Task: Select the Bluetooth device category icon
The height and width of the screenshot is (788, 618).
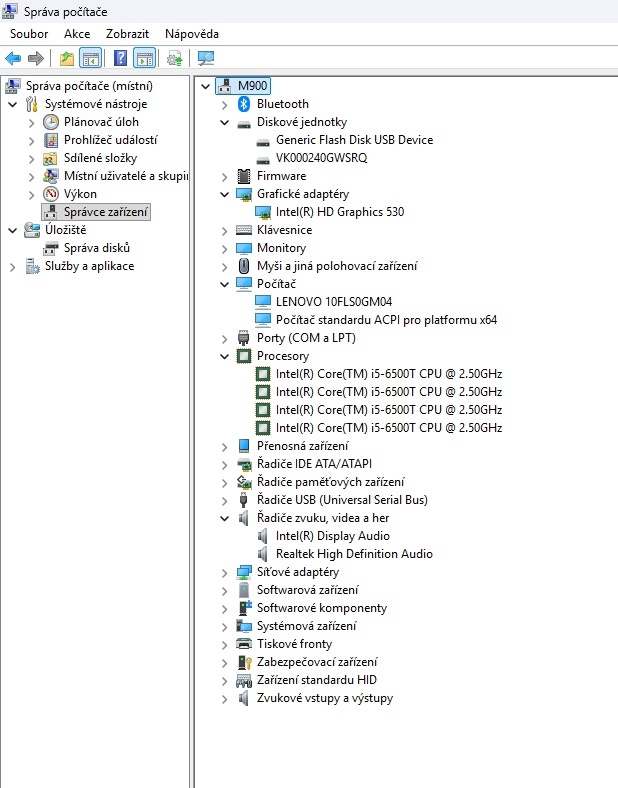Action: [x=244, y=104]
